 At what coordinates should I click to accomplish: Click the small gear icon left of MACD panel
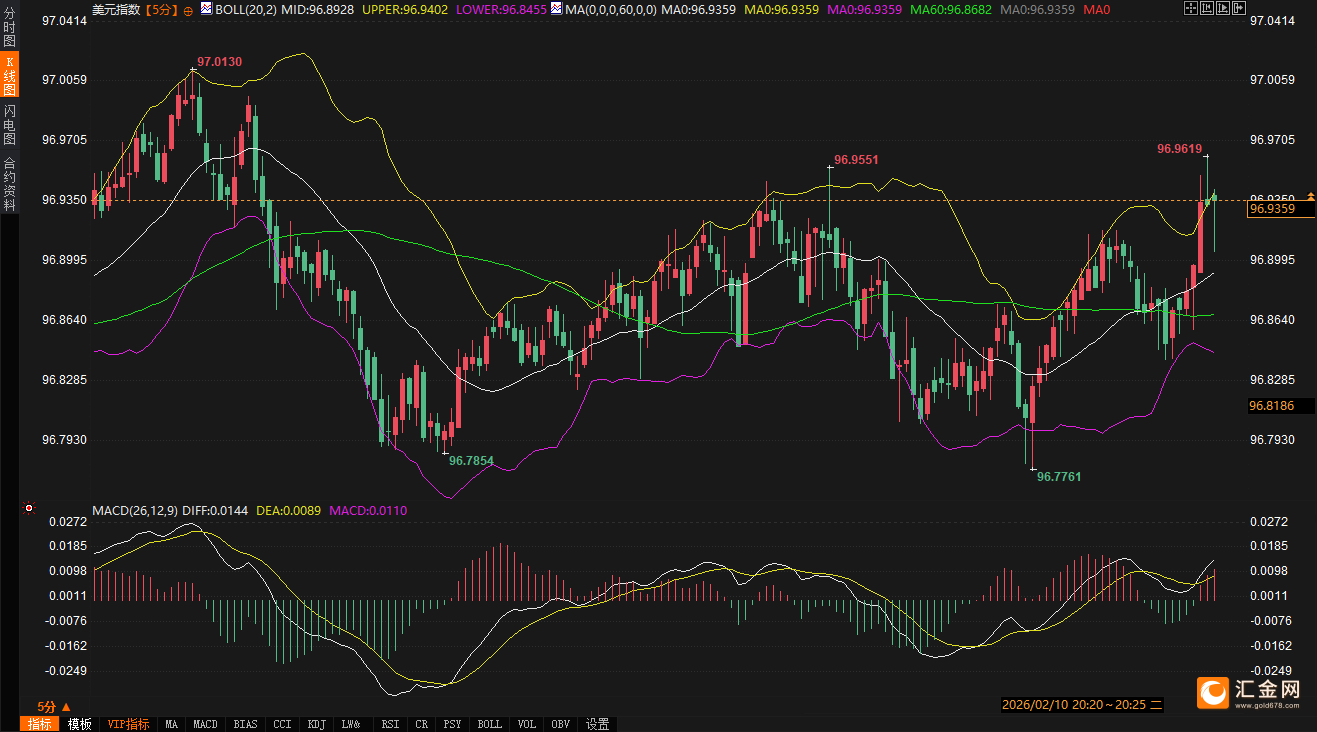[29, 509]
